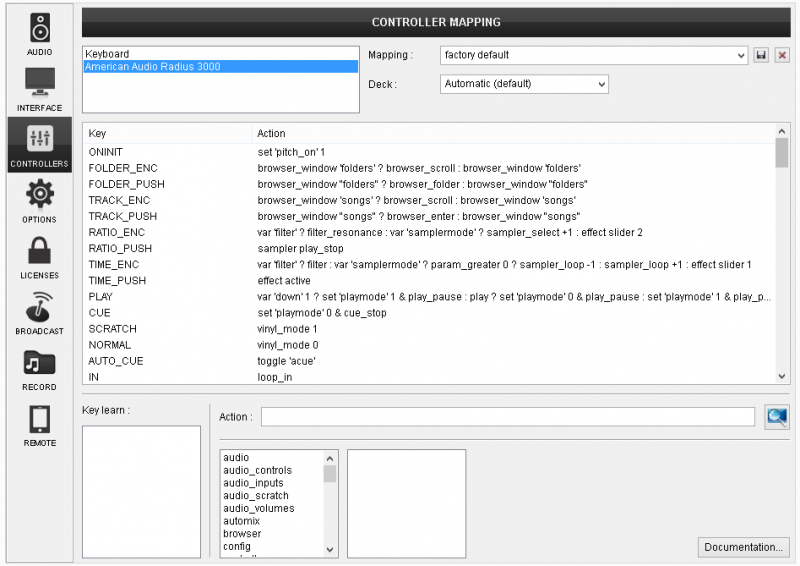Select the Controllers sidebar icon
Viewport: 800px width, 566px height.
pyautogui.click(x=40, y=145)
